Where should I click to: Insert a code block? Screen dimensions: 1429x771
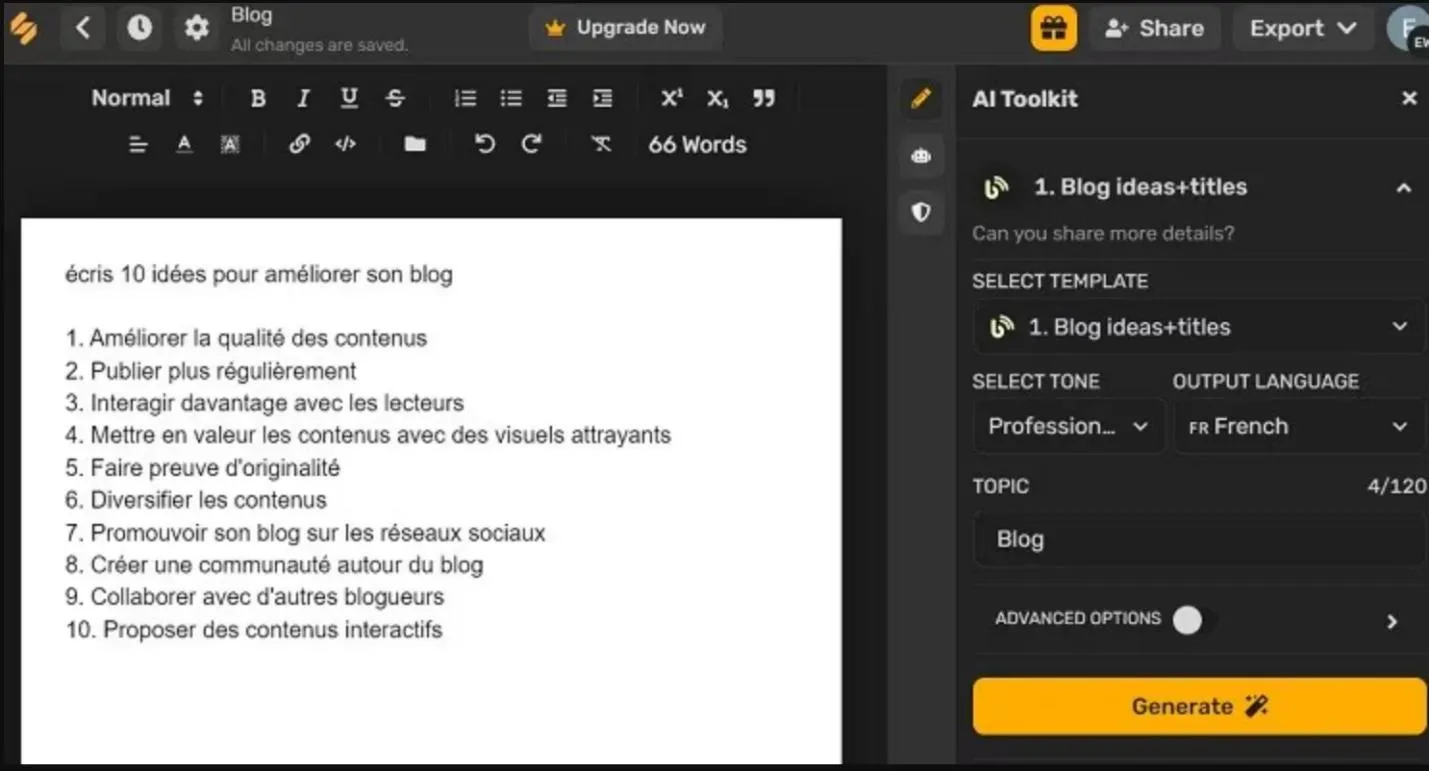[345, 143]
